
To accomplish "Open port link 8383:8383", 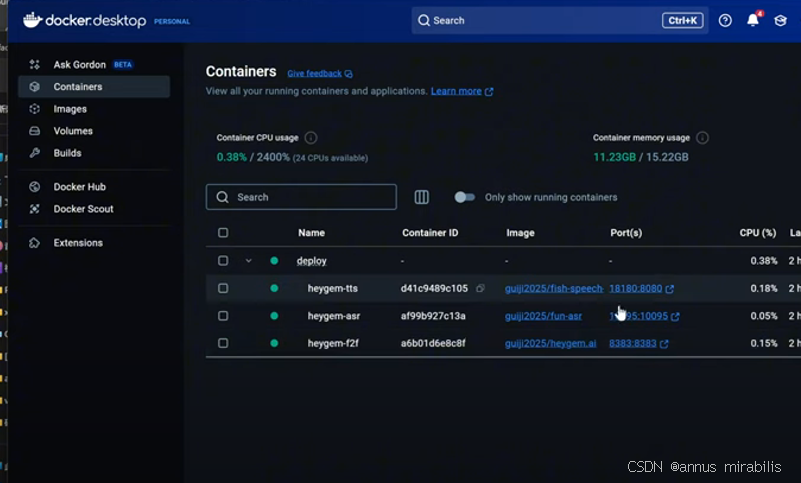I will coord(632,343).
